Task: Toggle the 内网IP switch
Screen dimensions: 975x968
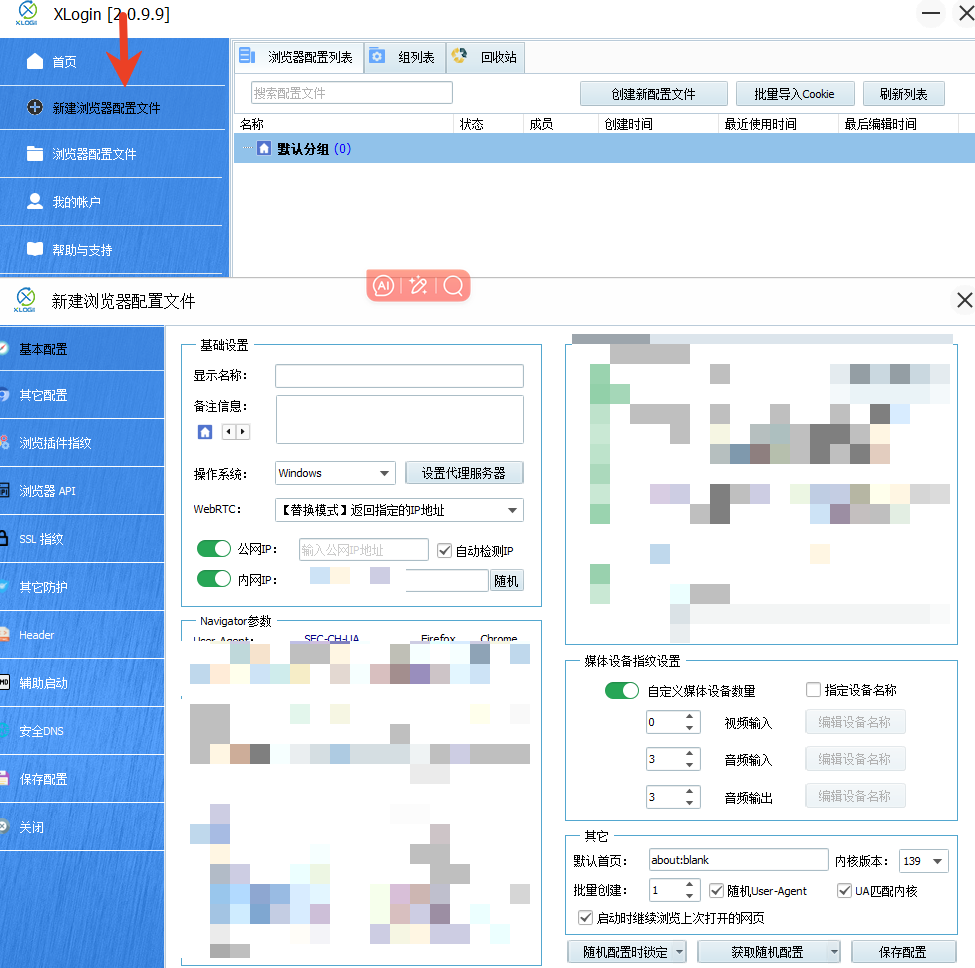Action: click(213, 579)
